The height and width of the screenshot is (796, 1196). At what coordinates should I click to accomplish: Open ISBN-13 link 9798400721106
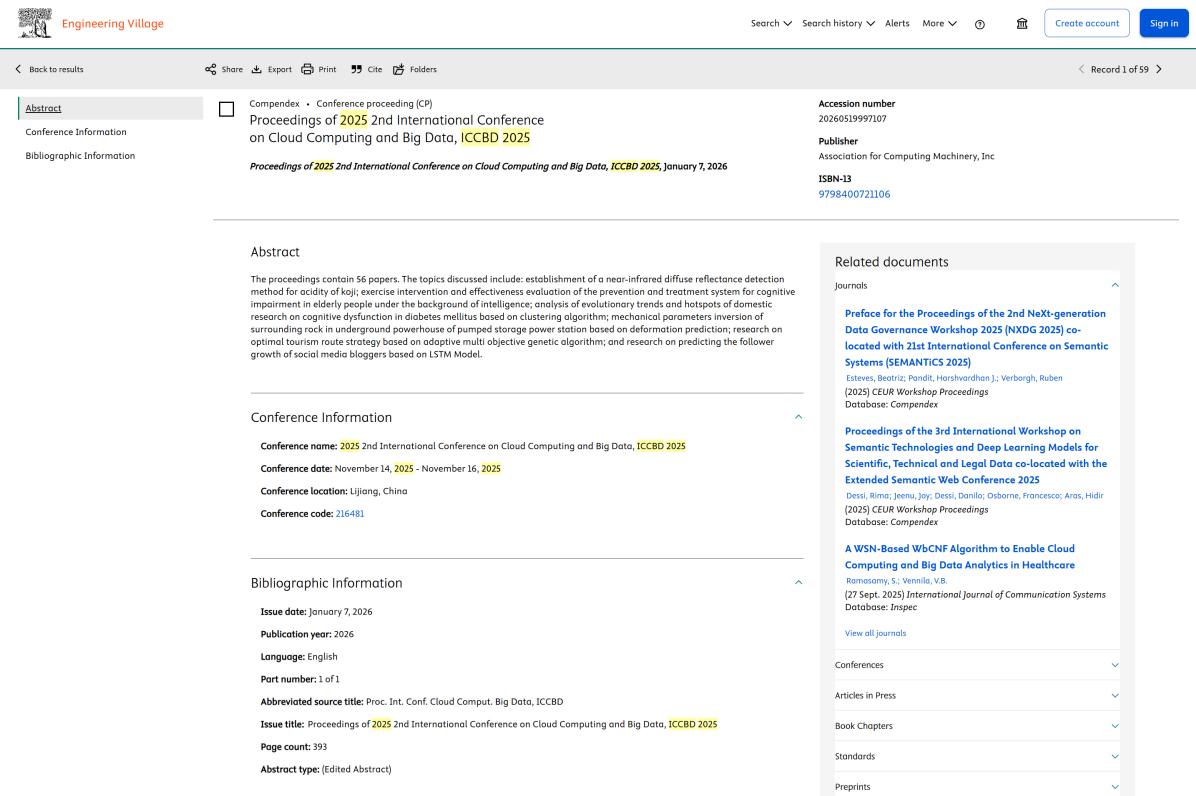[854, 194]
